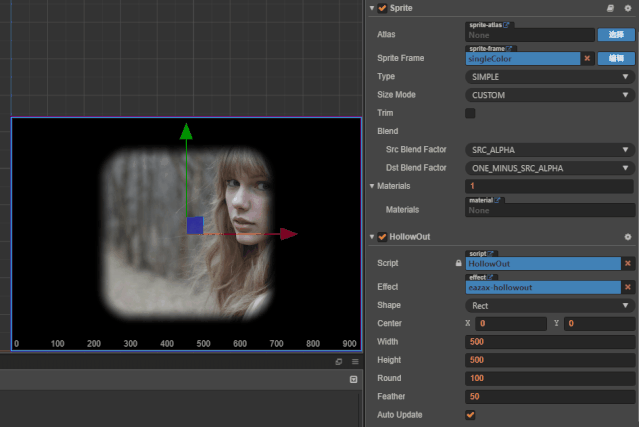Remove the HollowOut script reference
The width and height of the screenshot is (639, 427).
(x=627, y=263)
